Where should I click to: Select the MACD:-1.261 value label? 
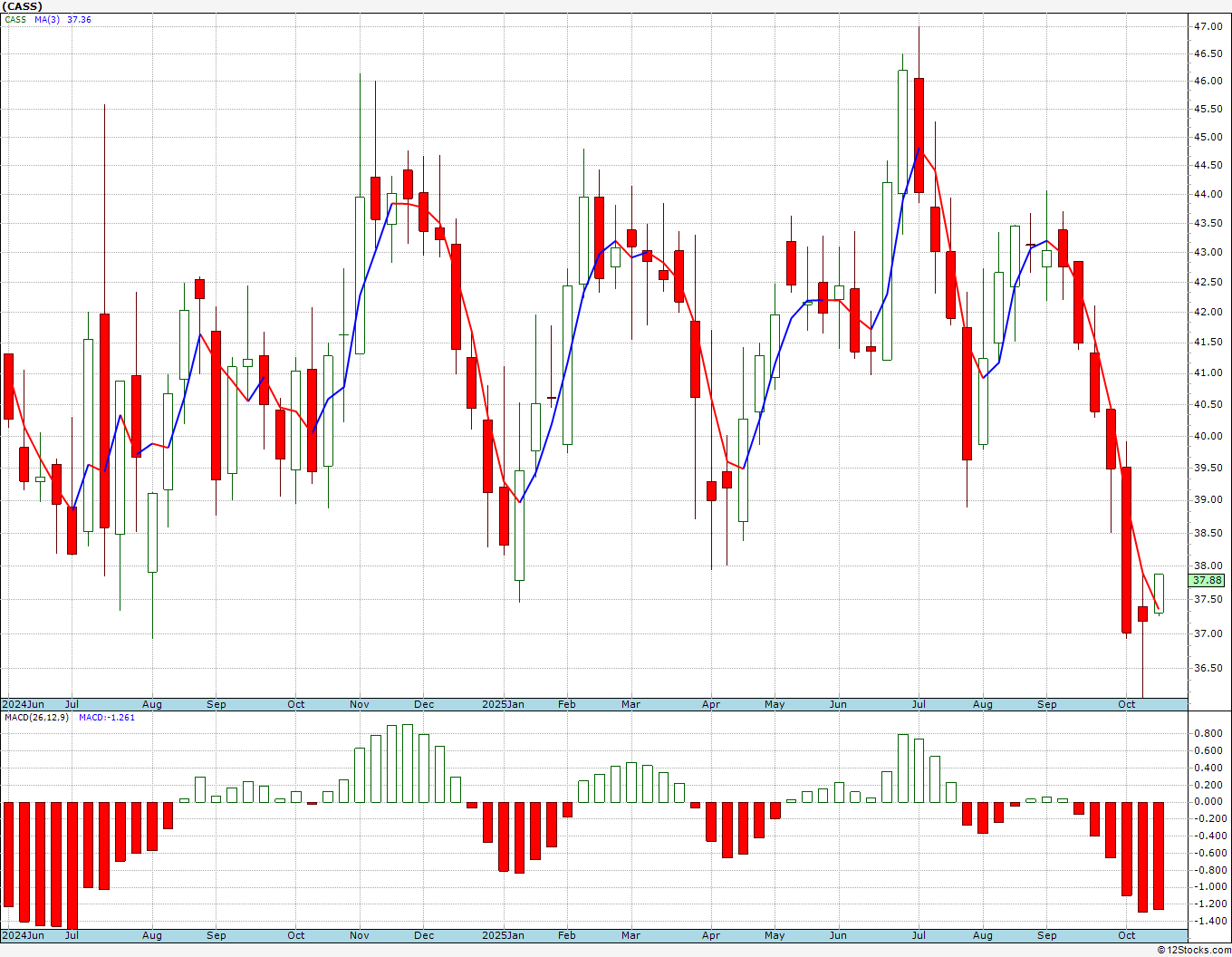tap(106, 718)
